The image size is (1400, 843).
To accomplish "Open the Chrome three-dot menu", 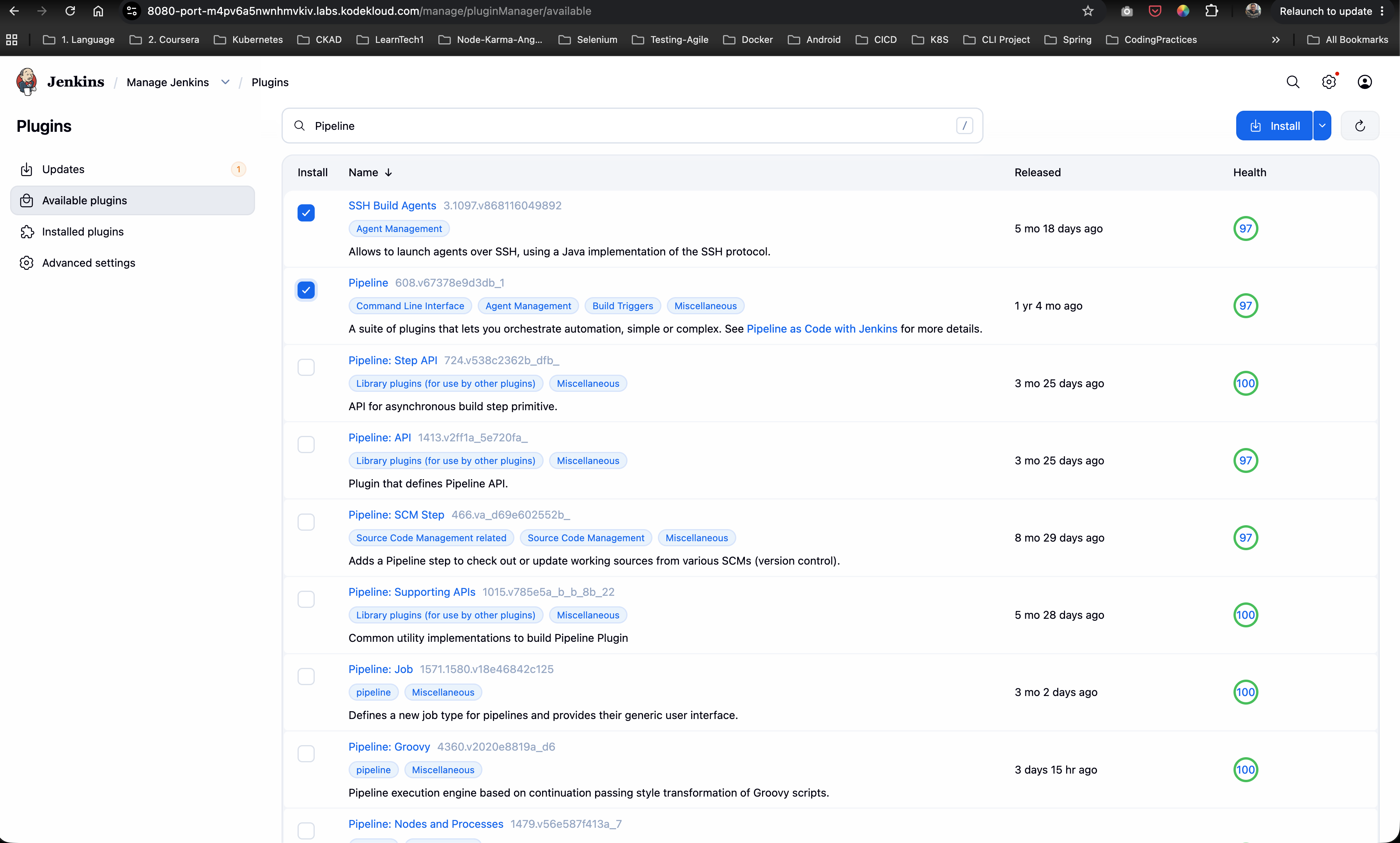I will [x=1382, y=11].
